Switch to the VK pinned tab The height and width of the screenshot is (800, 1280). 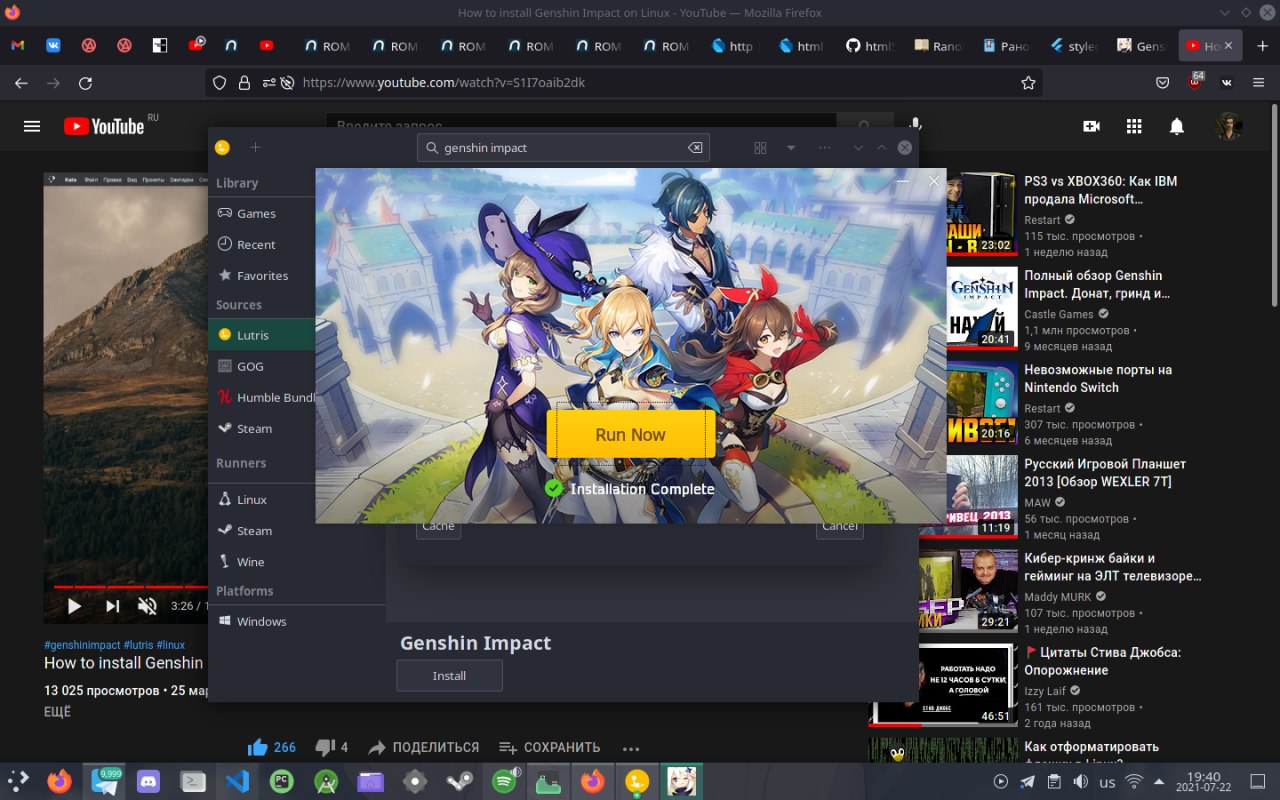pos(53,46)
